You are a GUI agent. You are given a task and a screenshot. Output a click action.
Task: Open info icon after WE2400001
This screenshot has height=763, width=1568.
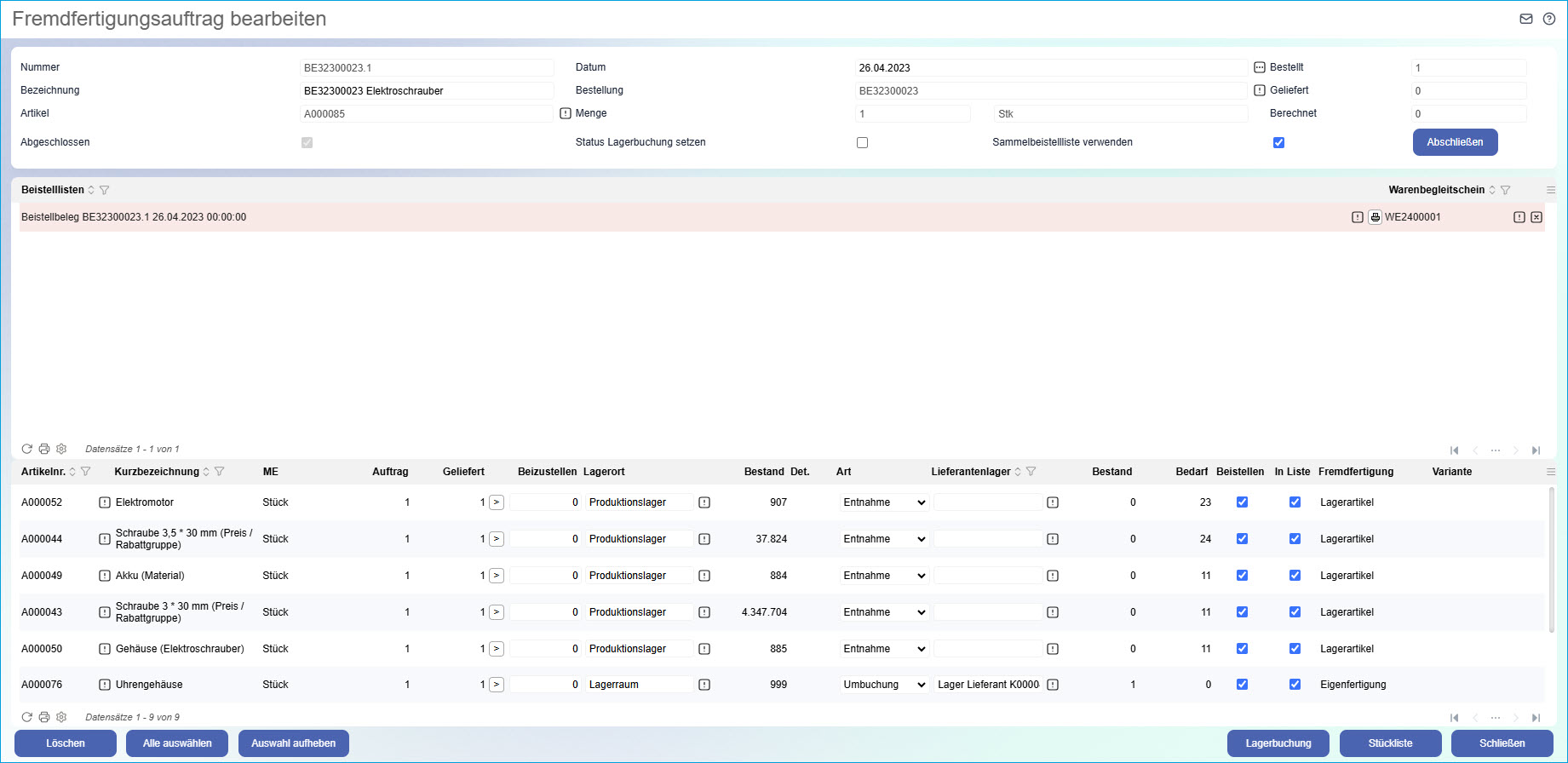tap(1519, 217)
